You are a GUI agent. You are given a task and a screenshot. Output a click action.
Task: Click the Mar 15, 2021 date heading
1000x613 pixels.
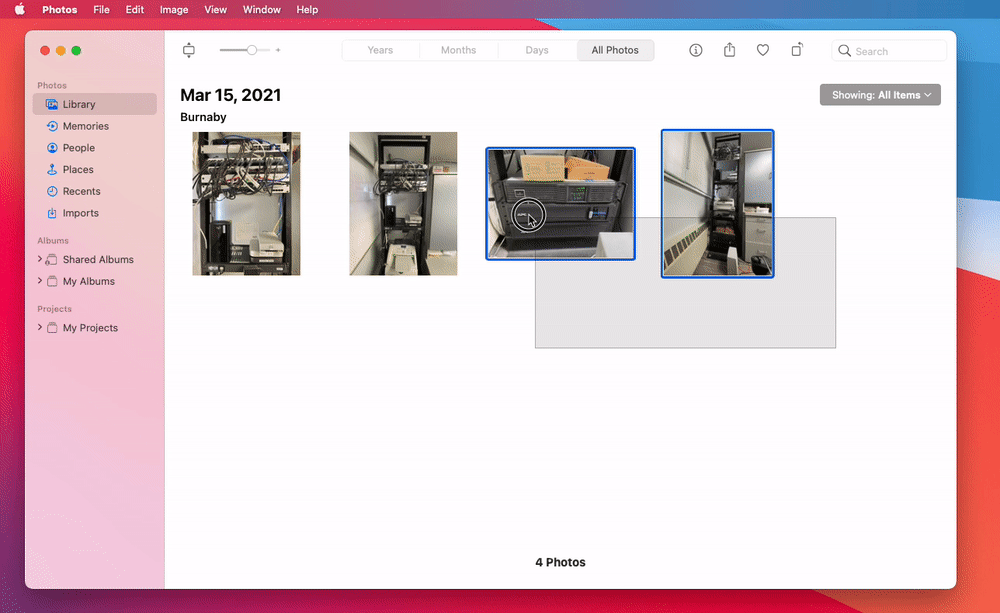(230, 95)
